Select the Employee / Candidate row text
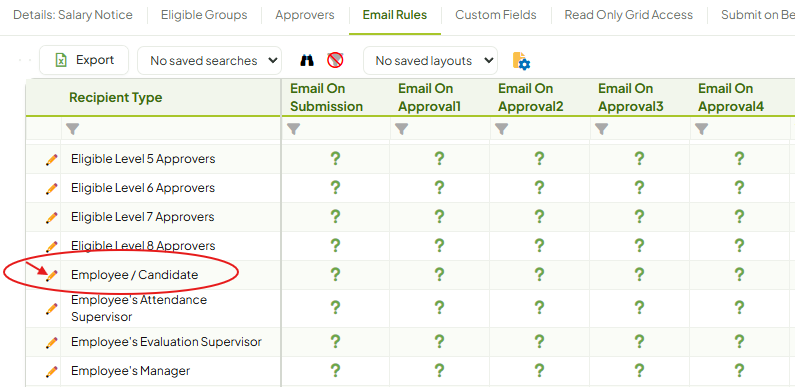The image size is (795, 387). tap(134, 275)
